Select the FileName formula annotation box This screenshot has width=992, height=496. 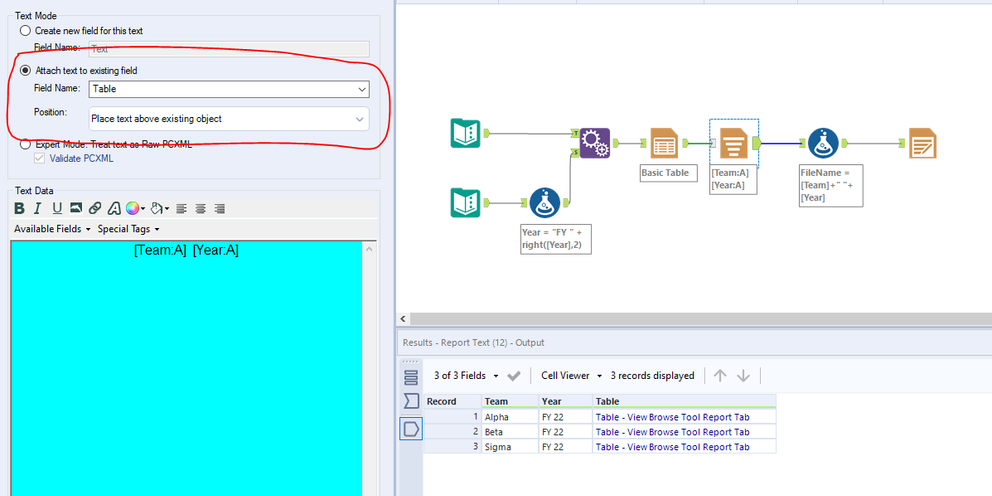click(831, 185)
